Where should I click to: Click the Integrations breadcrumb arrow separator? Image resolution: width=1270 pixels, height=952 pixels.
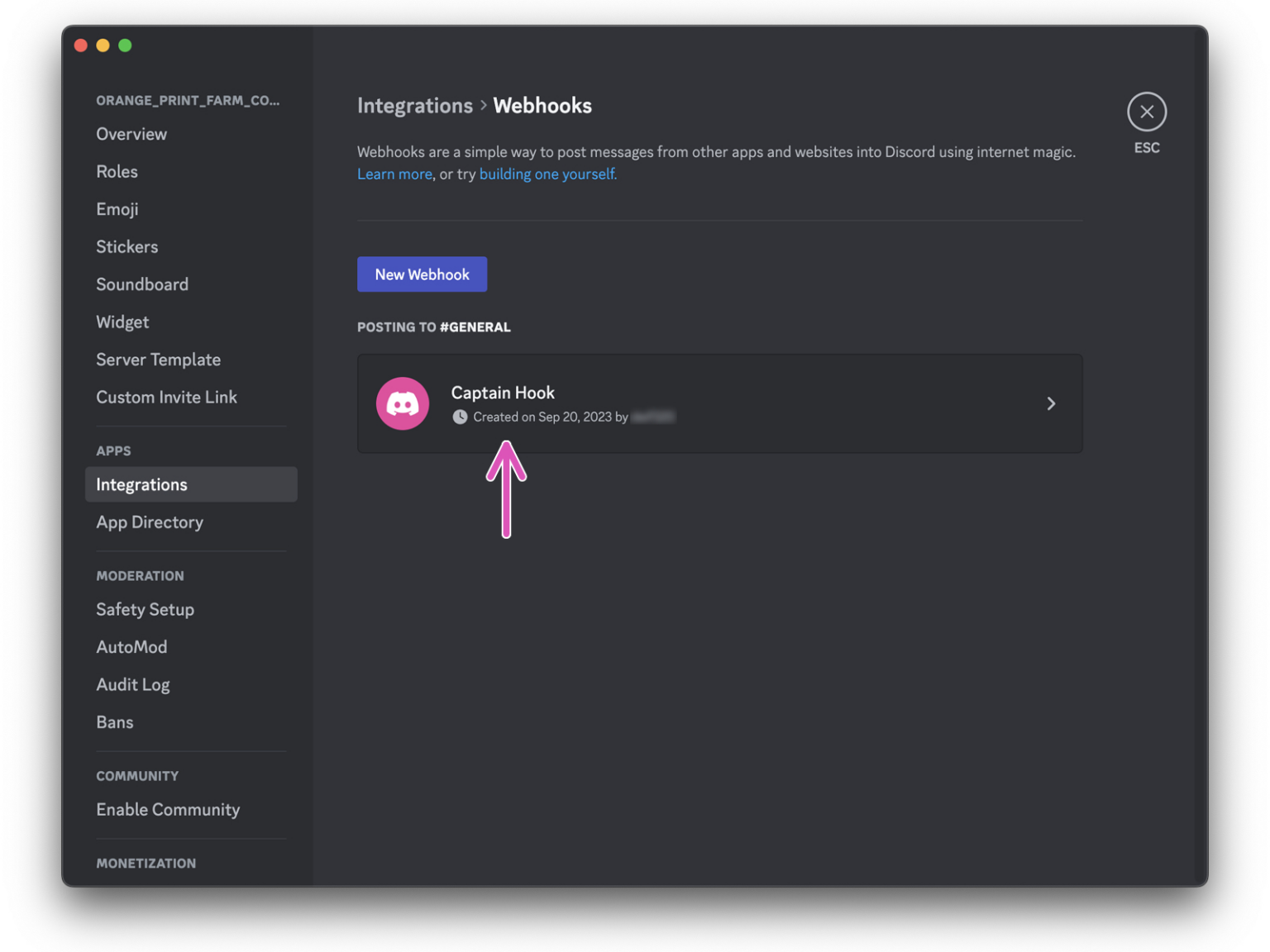click(483, 106)
